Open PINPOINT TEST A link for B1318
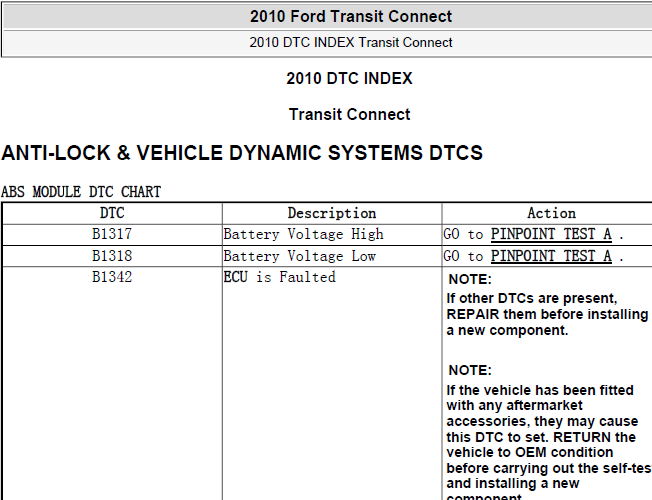The height and width of the screenshot is (500, 652). coord(551,256)
